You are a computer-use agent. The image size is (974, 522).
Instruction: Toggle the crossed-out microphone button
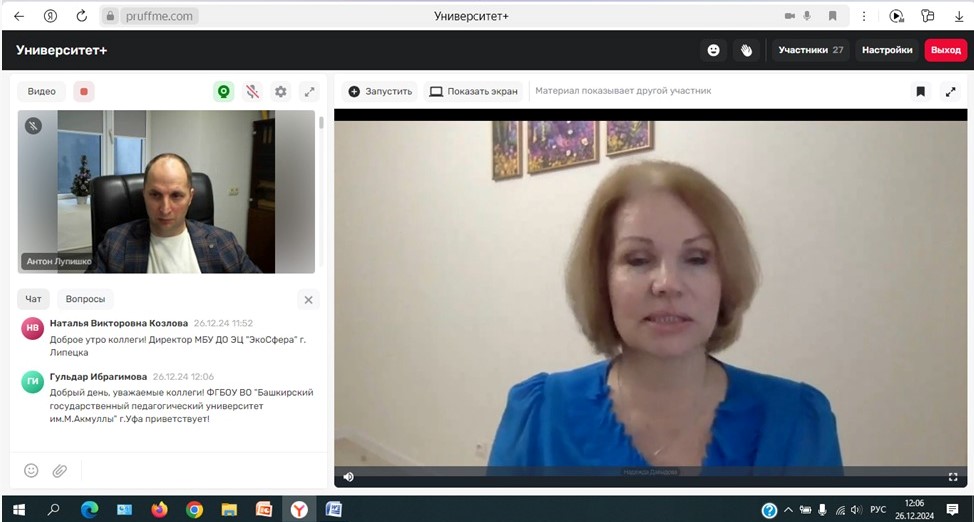253,91
